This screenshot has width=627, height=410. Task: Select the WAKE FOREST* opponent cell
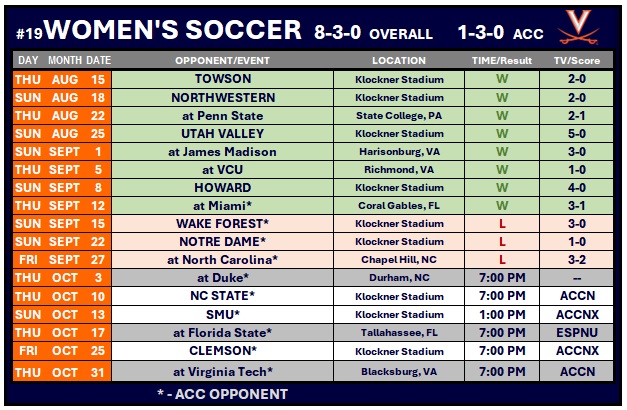point(222,224)
